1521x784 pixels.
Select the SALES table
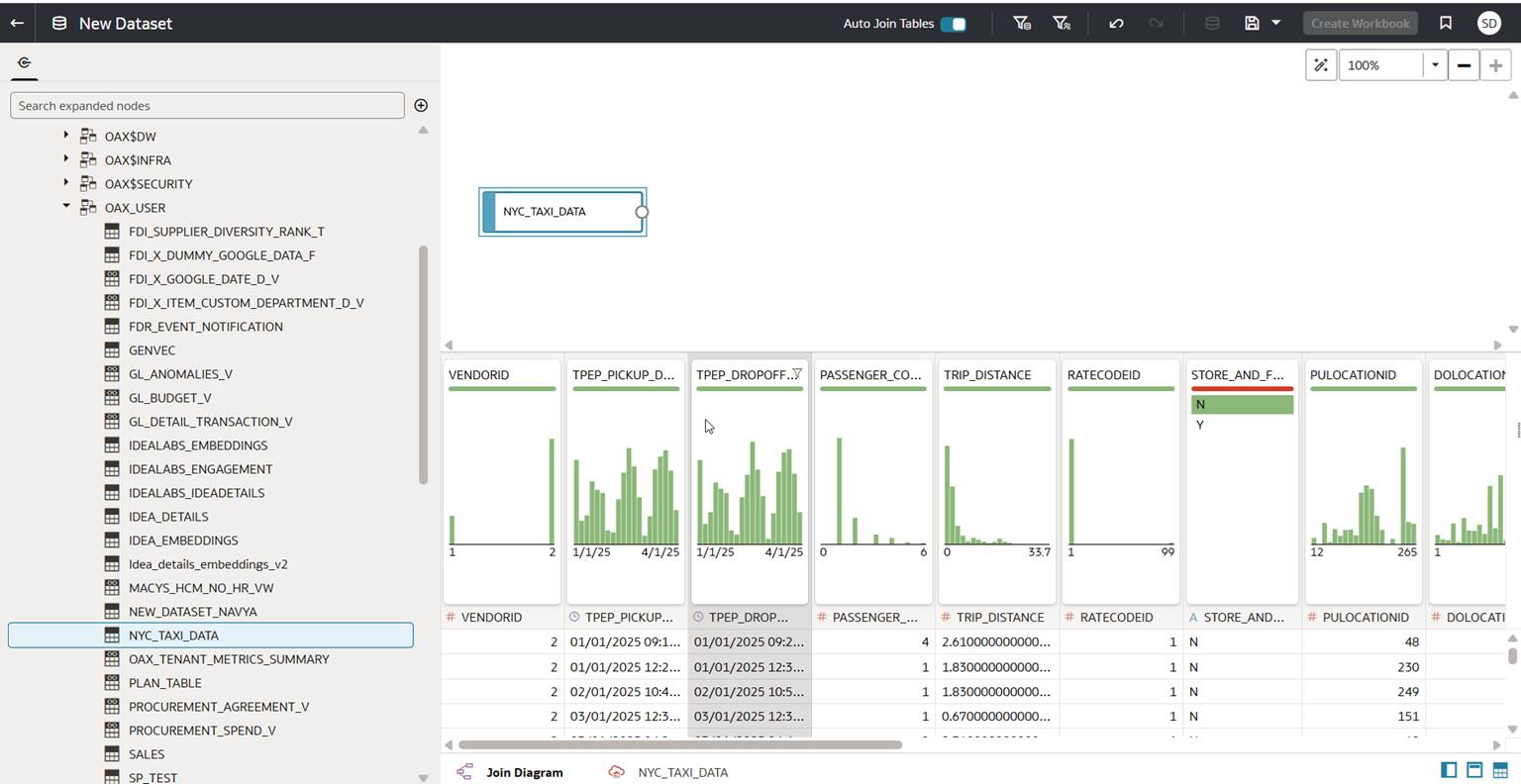click(x=147, y=754)
